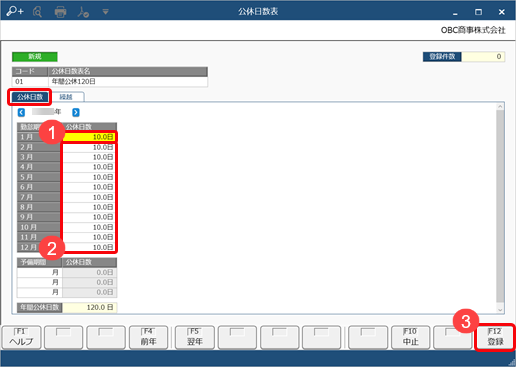Viewport: 516px width, 367px height.
Task: Close the 公休日数表 window
Action: click(x=502, y=12)
